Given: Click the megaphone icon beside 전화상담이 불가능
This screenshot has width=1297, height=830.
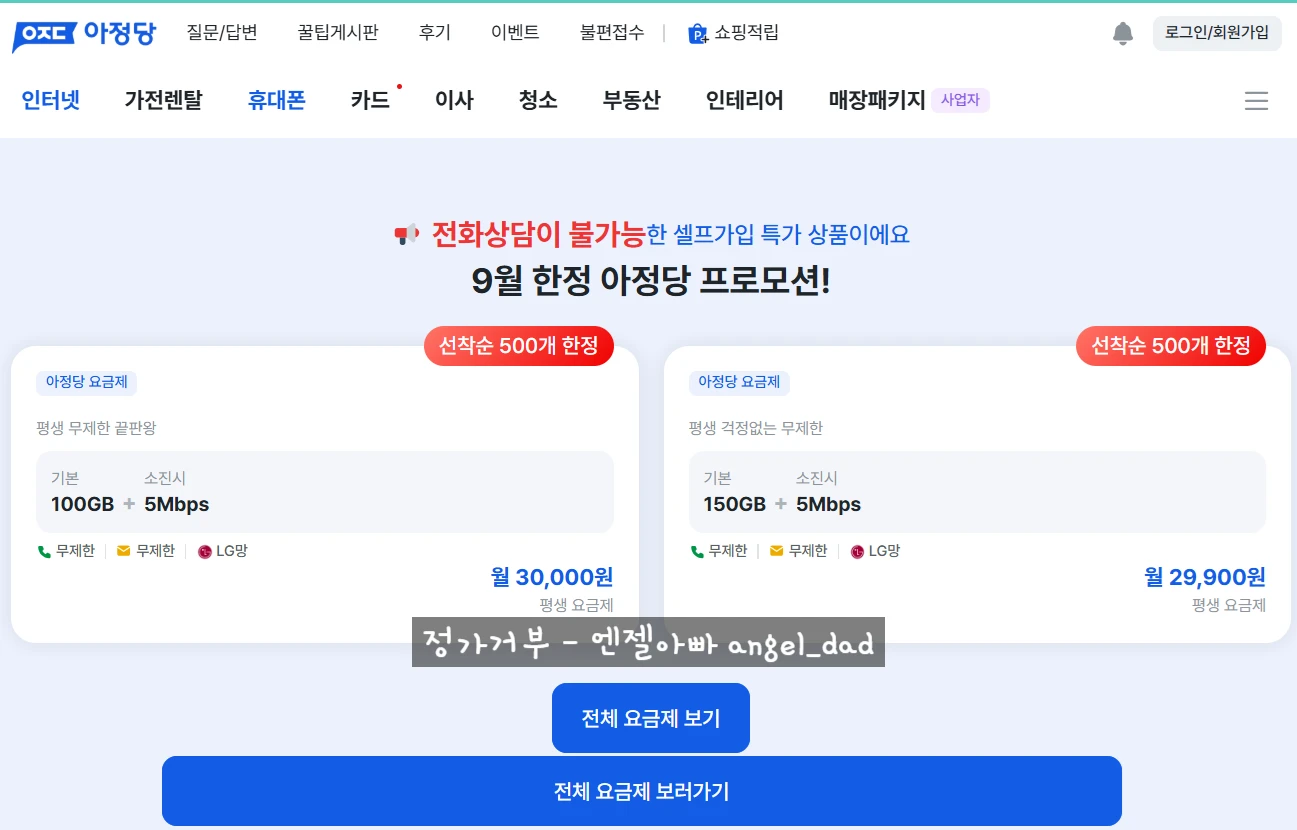Looking at the screenshot, I should pyautogui.click(x=407, y=235).
